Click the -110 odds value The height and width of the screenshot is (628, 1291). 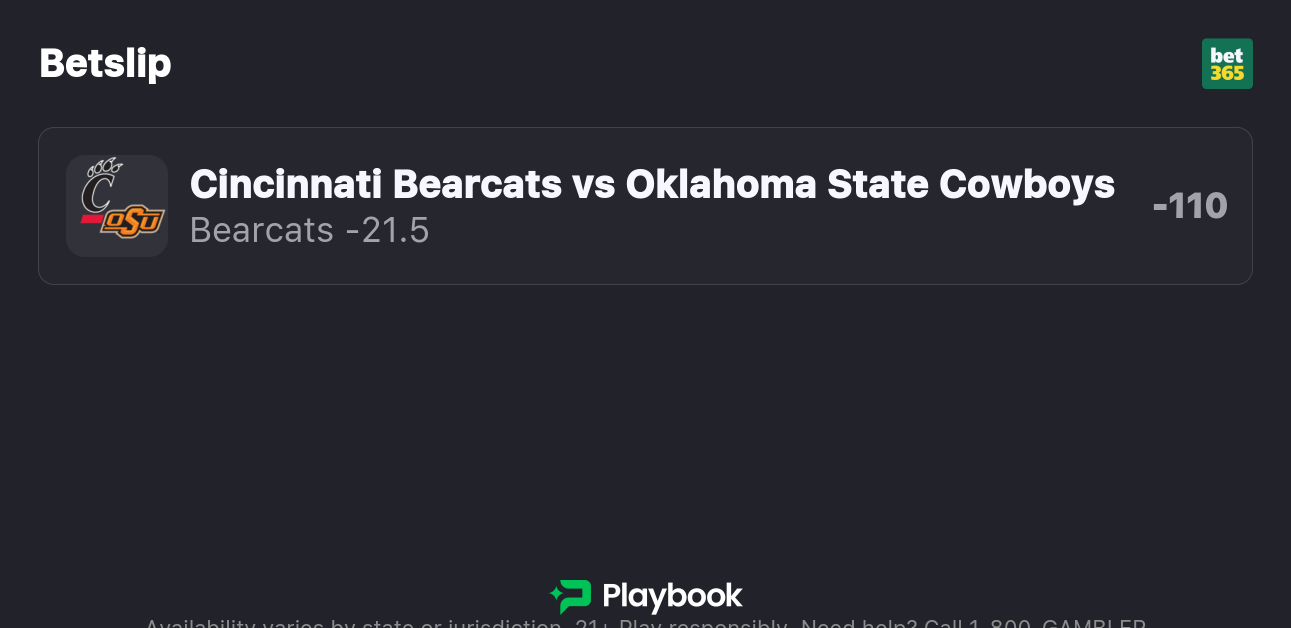(1189, 206)
